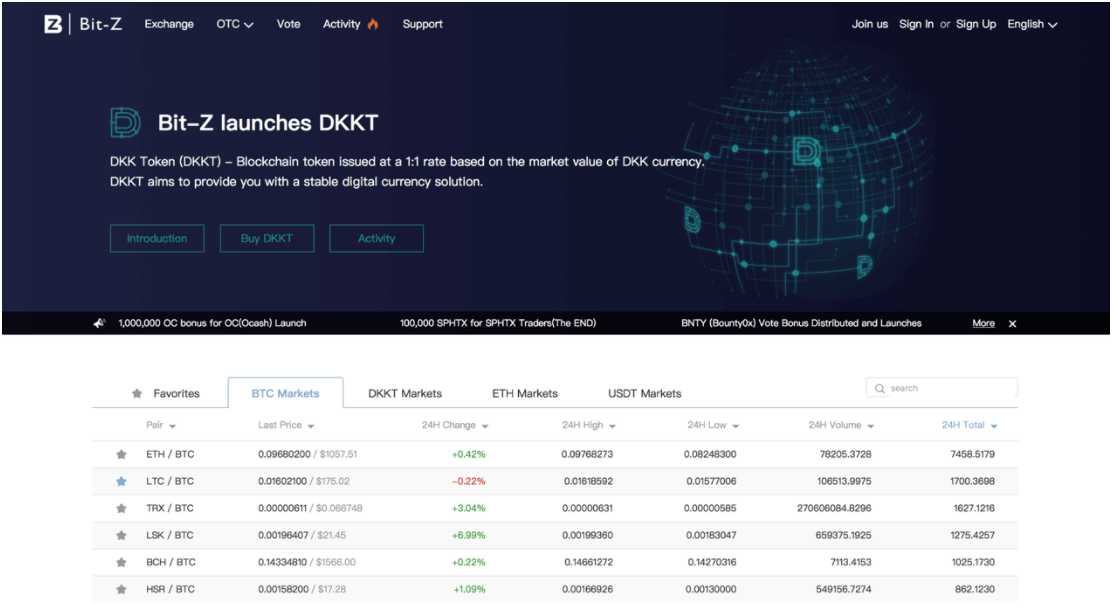
Task: Open the USDT Markets tab
Action: point(645,394)
